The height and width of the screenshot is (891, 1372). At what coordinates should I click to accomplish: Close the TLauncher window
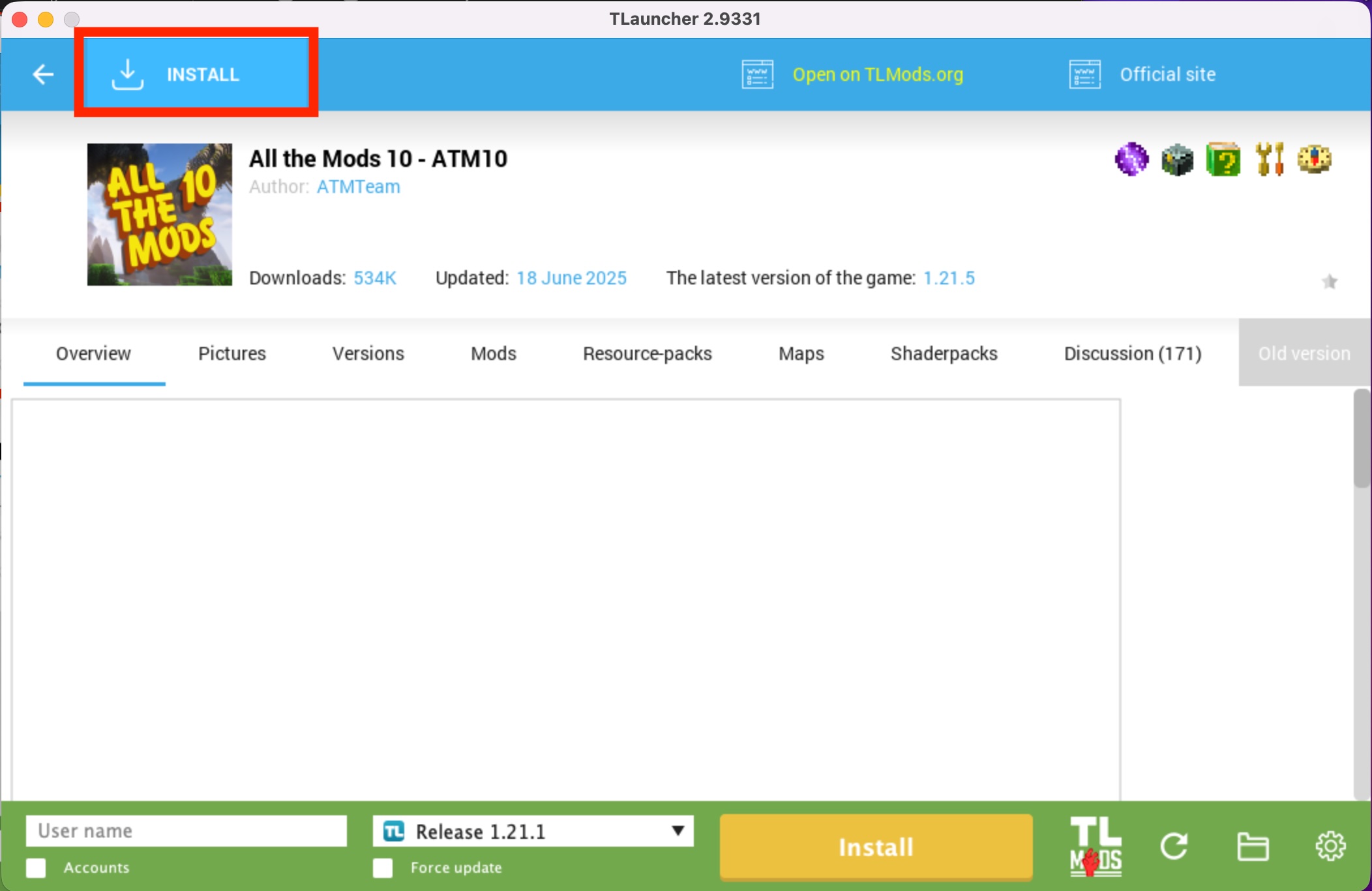[20, 19]
